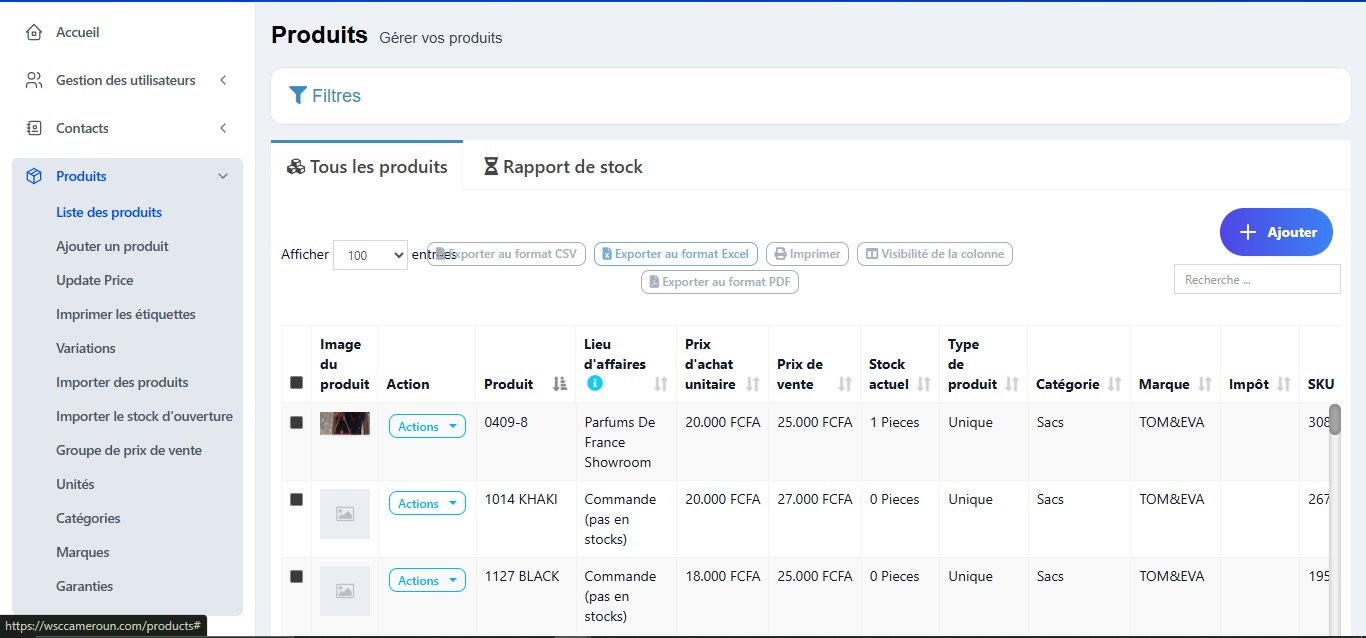This screenshot has width=1366, height=638.
Task: Sort by Produit column sort icon
Action: [x=560, y=384]
